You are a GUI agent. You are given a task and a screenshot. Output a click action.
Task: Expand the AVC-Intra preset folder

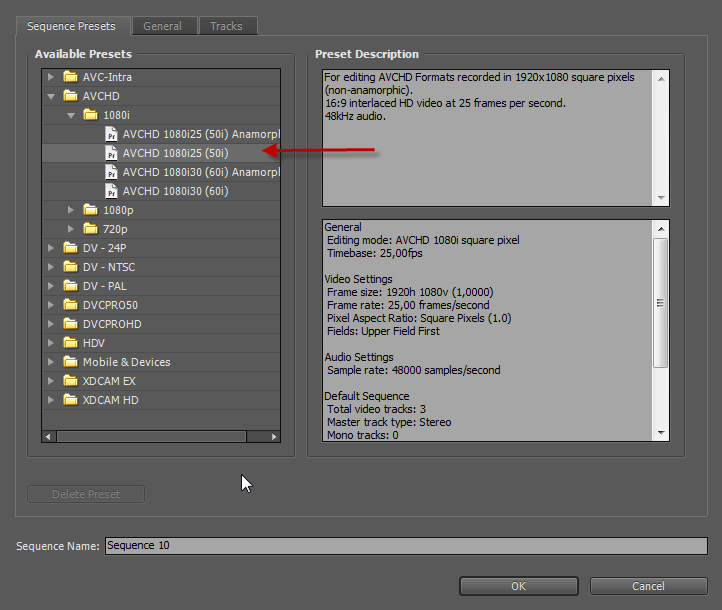51,77
